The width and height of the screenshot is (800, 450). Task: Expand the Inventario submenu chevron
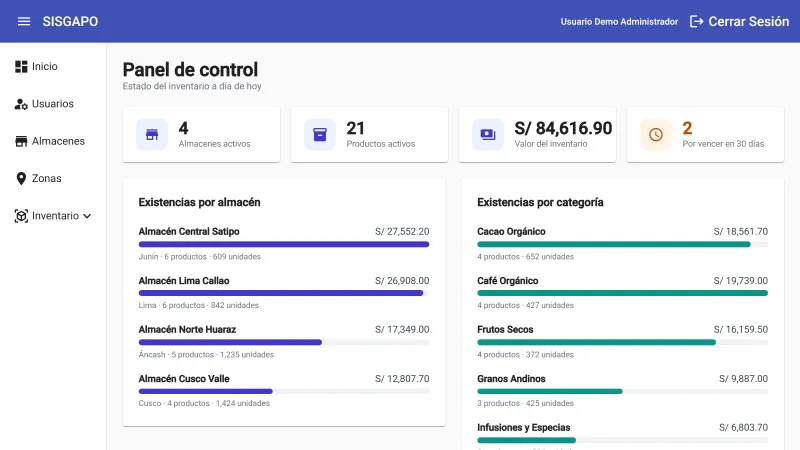coord(87,216)
